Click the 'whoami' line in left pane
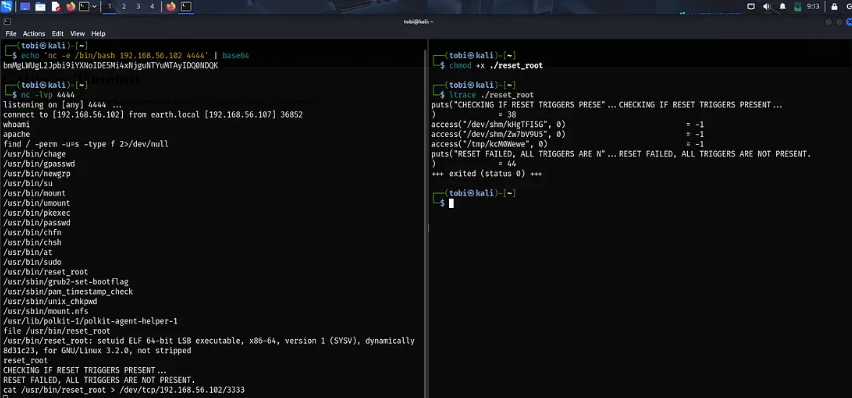The width and height of the screenshot is (852, 398). click(x=16, y=125)
